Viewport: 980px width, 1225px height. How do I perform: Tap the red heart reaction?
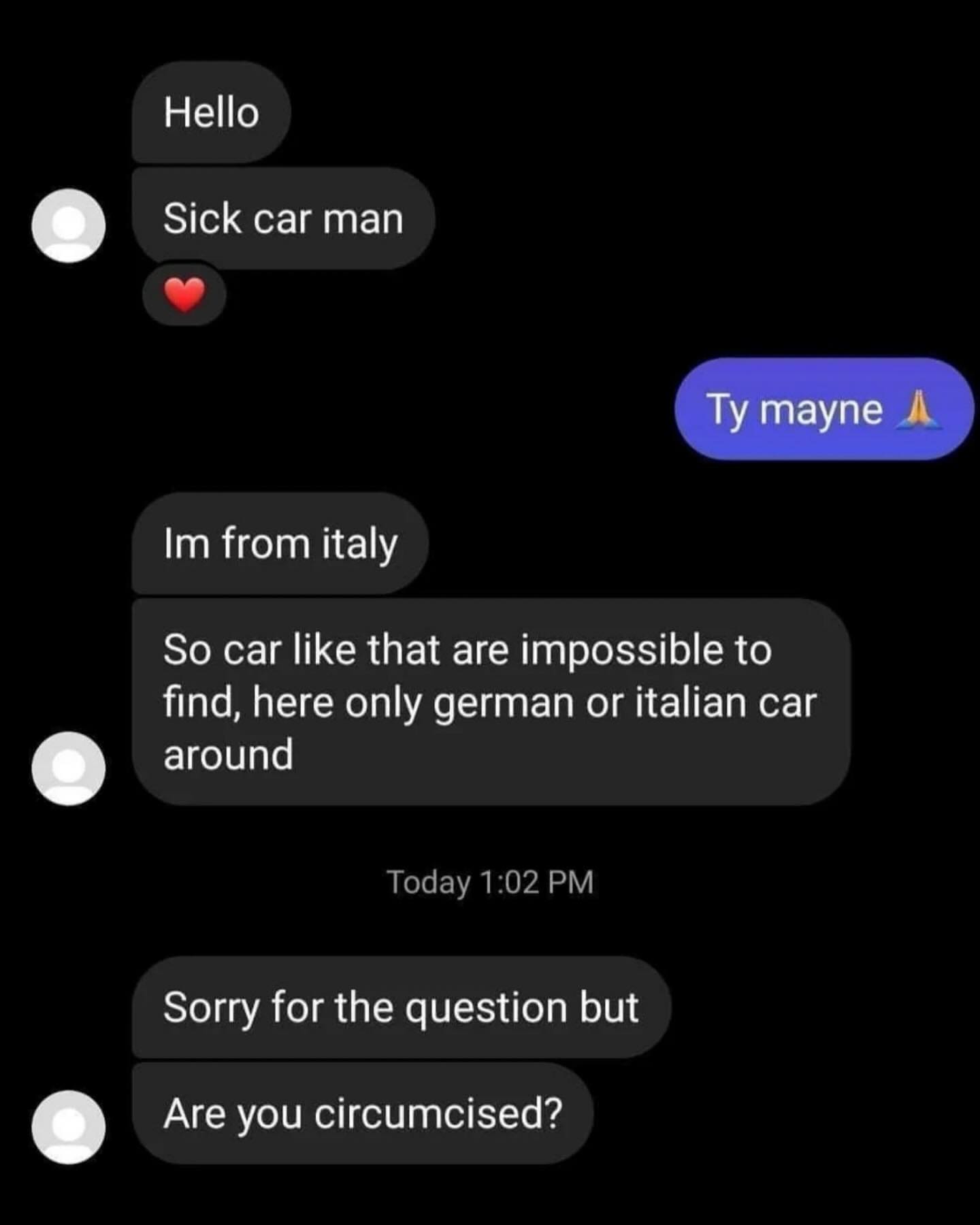click(x=184, y=295)
